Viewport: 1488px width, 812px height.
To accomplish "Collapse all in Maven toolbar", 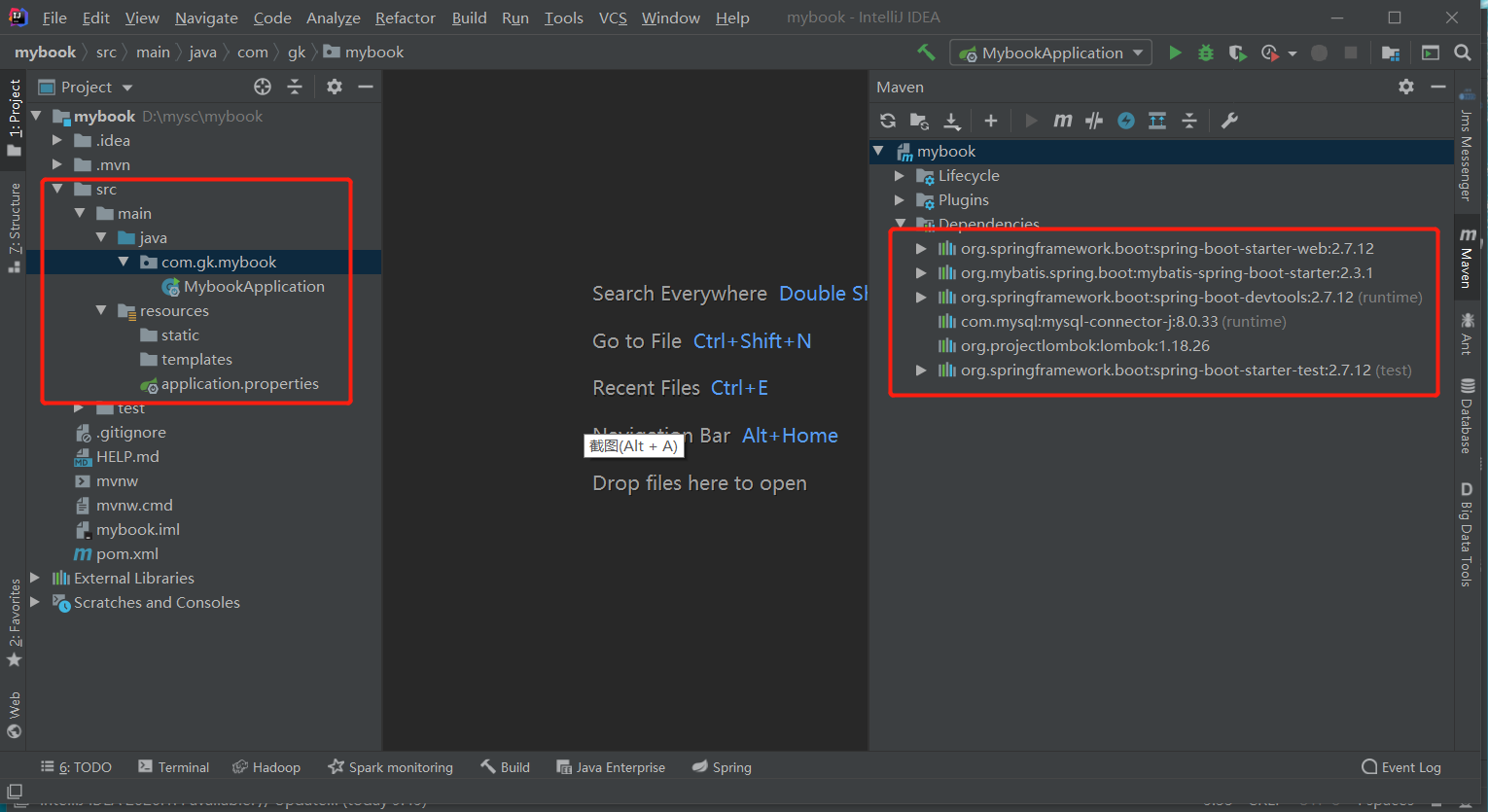I will 1189,121.
